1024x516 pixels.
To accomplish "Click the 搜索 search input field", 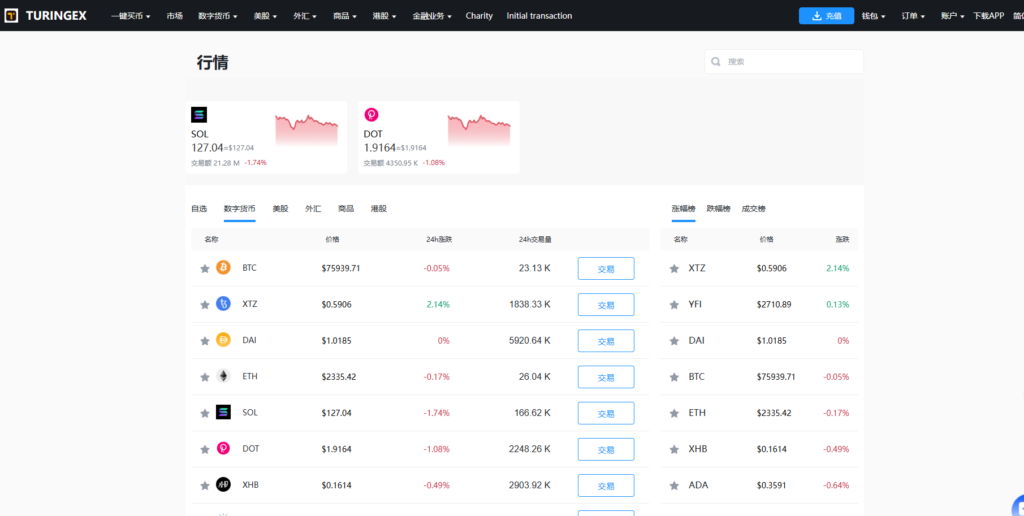I will pyautogui.click(x=792, y=62).
